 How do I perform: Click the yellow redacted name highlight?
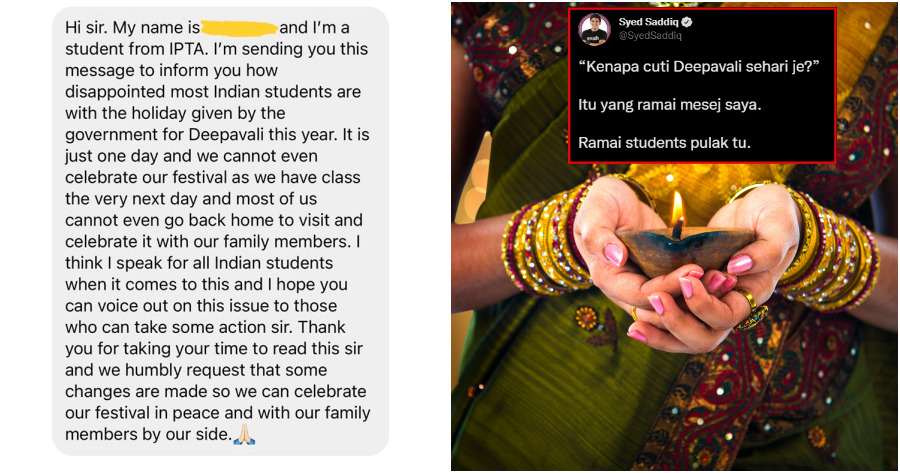point(239,28)
